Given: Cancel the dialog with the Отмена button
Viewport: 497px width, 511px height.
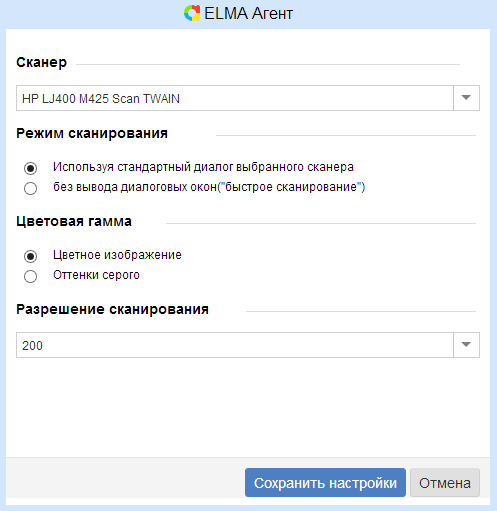Looking at the screenshot, I should pyautogui.click(x=445, y=483).
